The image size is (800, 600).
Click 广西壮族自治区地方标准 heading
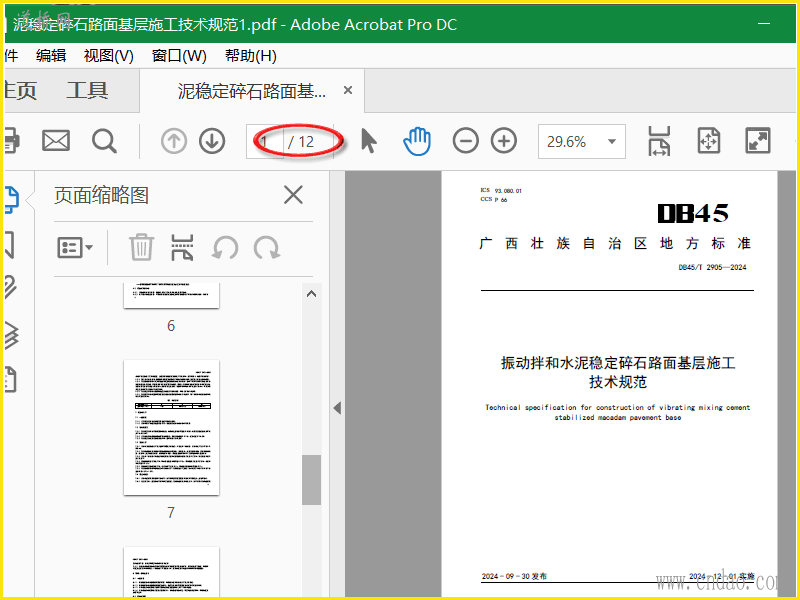[615, 243]
